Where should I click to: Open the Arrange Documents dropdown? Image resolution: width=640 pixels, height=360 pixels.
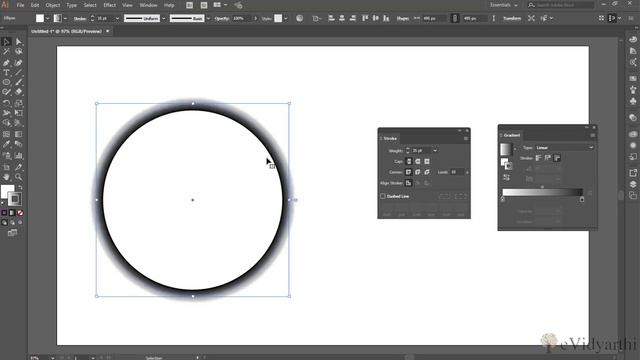(x=220, y=5)
